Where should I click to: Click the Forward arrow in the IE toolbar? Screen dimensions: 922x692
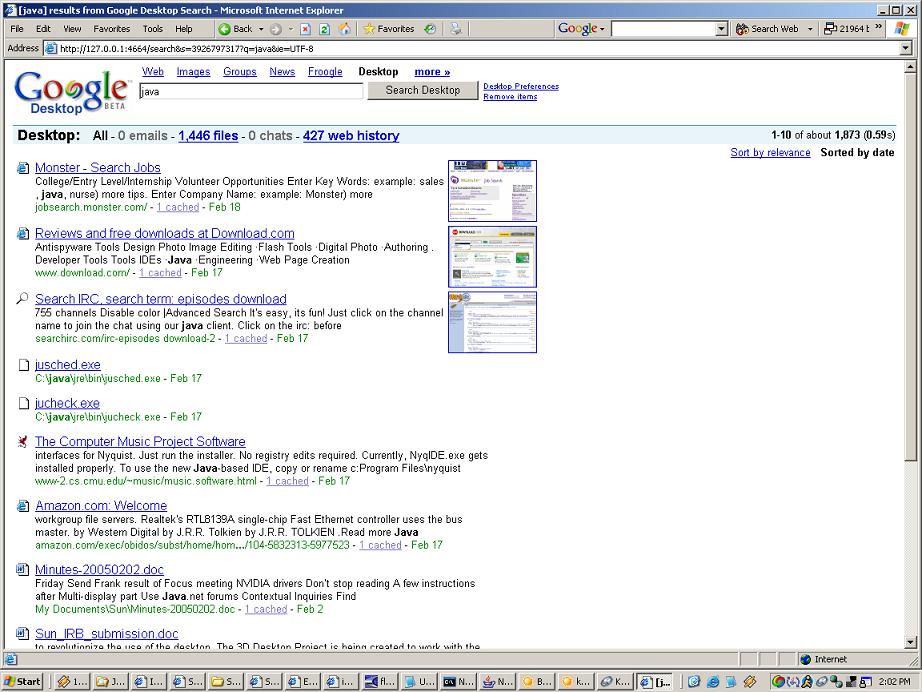[275, 29]
